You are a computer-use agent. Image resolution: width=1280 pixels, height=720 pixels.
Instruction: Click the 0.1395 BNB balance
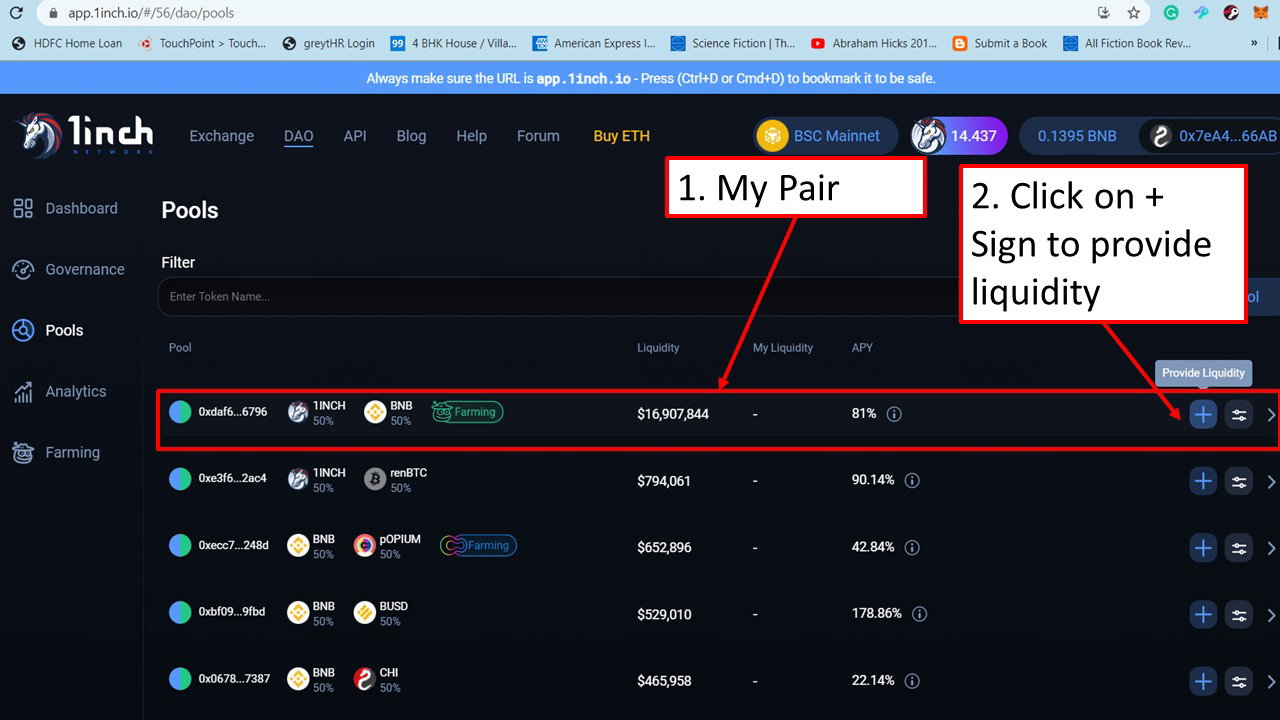pyautogui.click(x=1077, y=136)
